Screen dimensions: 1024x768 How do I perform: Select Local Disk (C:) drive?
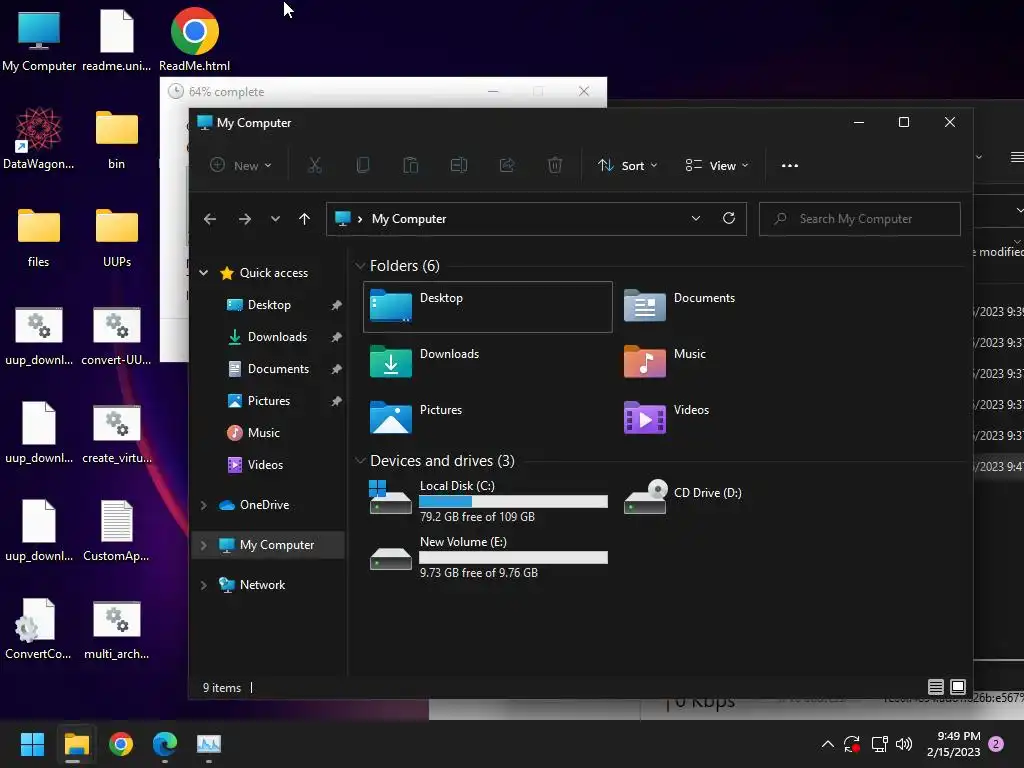(488, 501)
